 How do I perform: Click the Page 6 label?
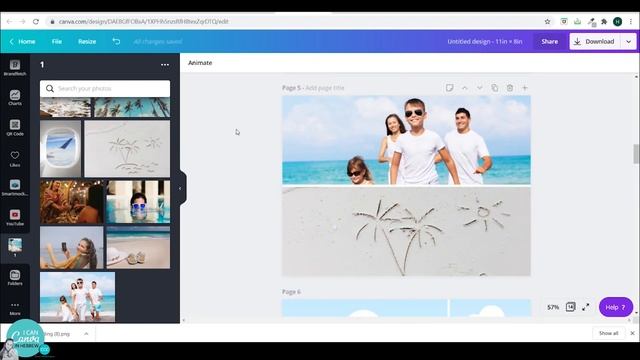[291, 292]
